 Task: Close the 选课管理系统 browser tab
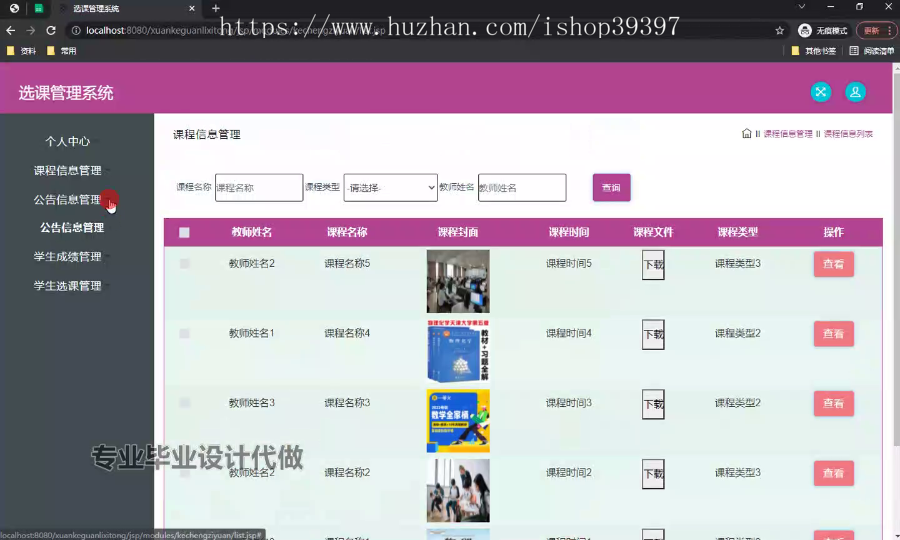click(192, 8)
